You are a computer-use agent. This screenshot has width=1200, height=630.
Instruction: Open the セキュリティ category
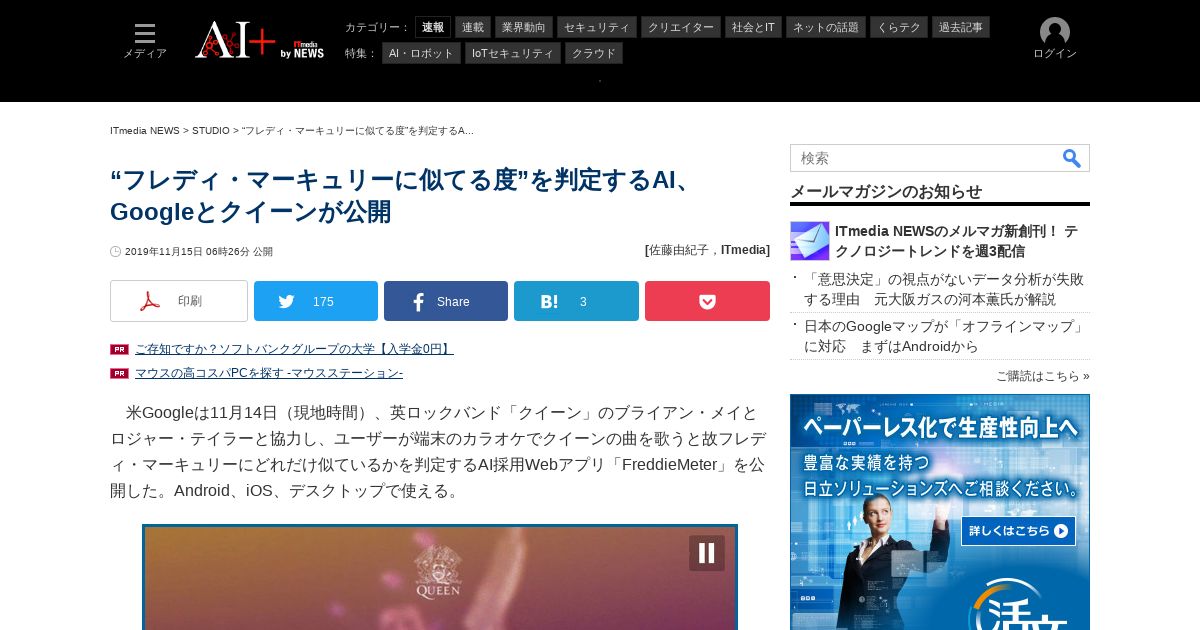[597, 27]
